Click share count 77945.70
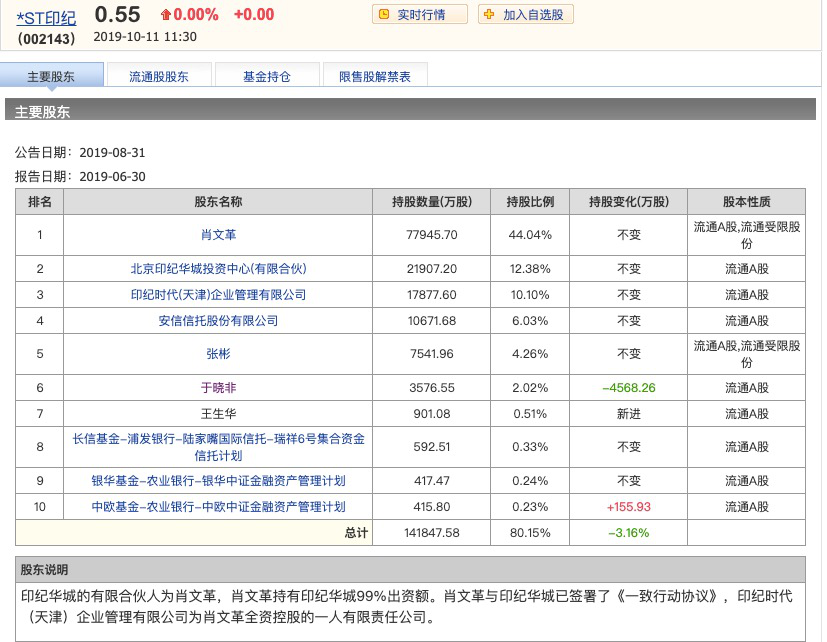 click(x=431, y=235)
